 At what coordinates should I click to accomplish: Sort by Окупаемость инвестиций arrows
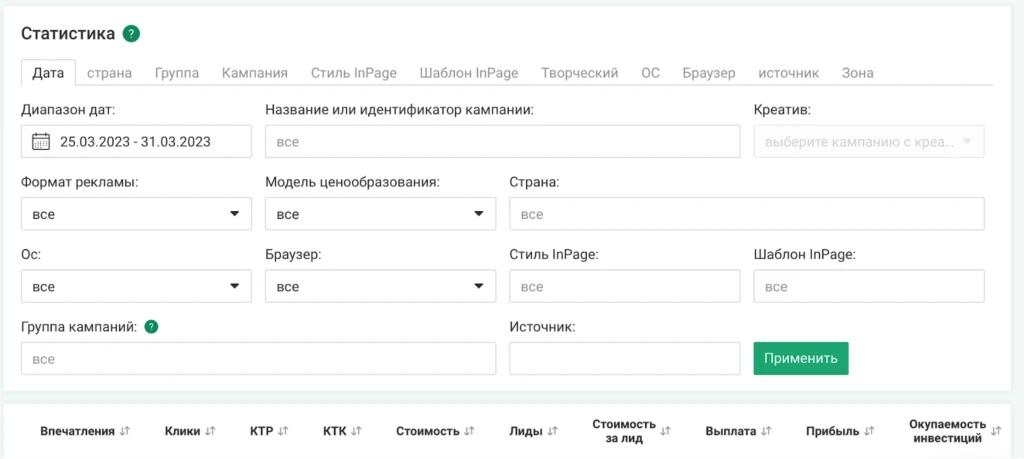coord(996,432)
